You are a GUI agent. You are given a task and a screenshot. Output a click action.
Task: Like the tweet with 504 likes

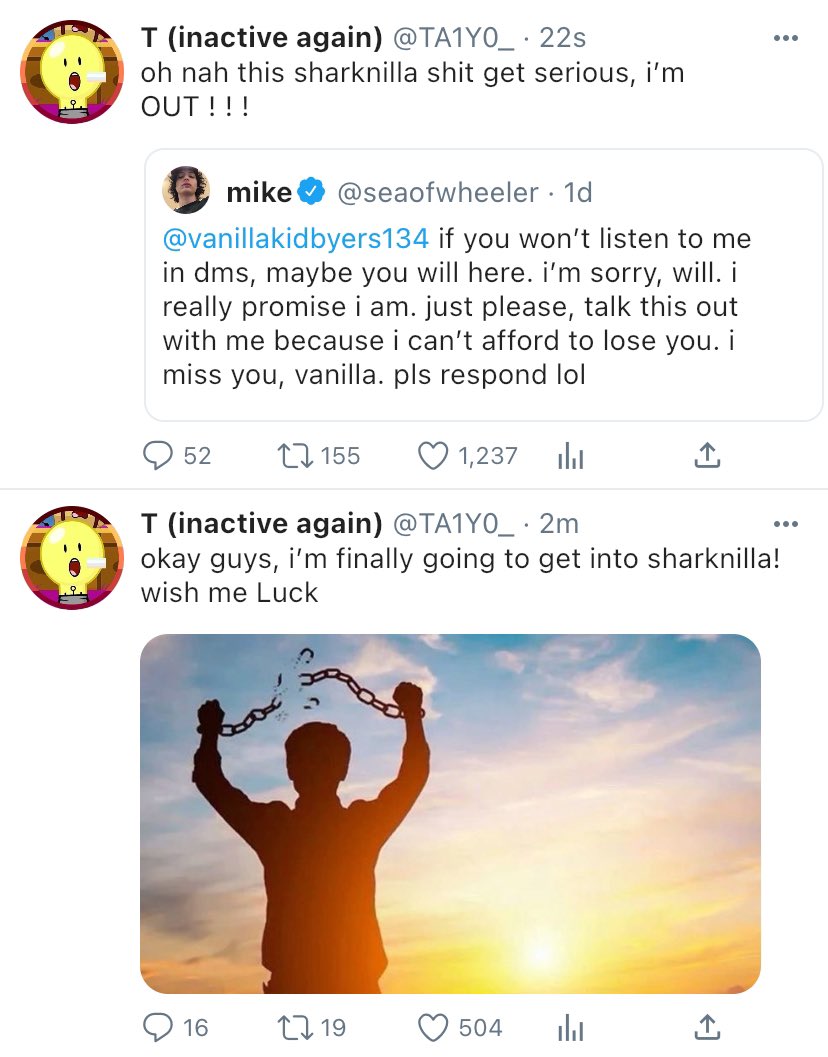click(x=432, y=1027)
